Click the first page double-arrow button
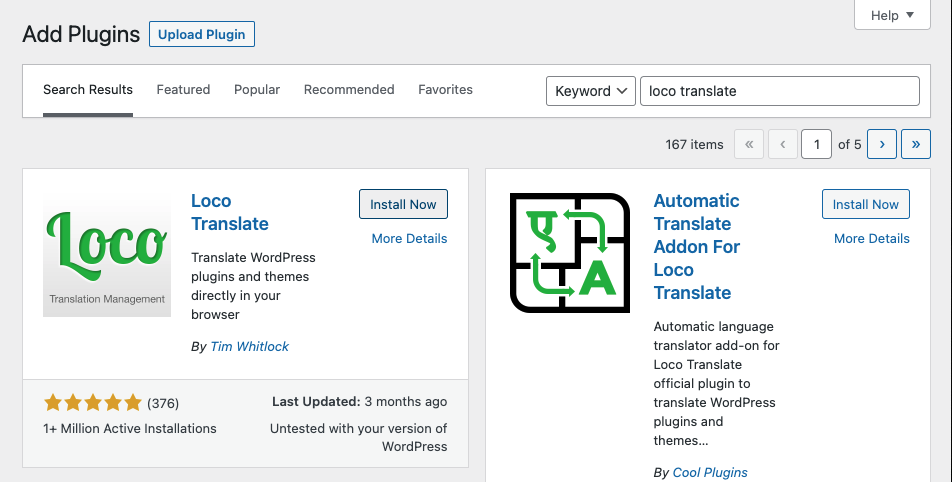Viewport: 952px width, 482px height. pyautogui.click(x=748, y=144)
